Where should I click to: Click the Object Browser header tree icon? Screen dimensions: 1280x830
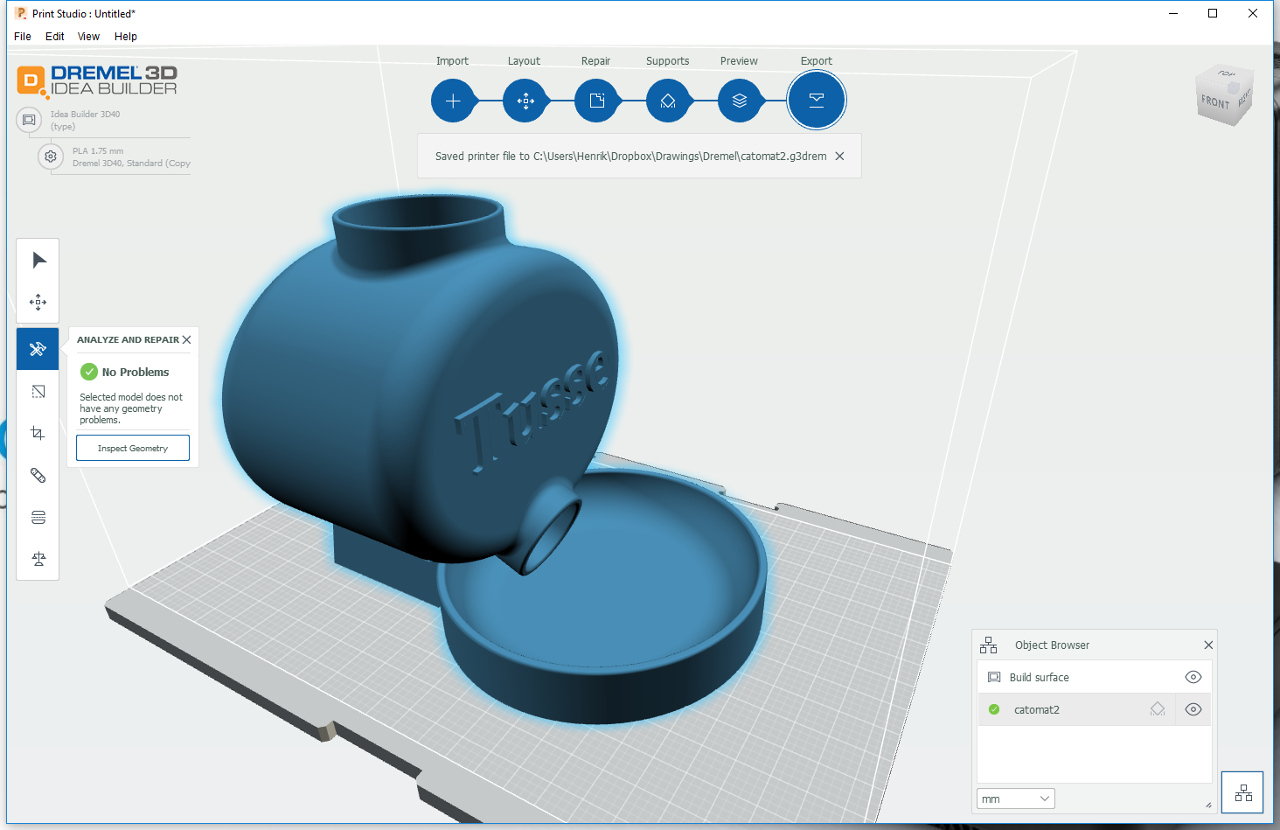[x=988, y=645]
